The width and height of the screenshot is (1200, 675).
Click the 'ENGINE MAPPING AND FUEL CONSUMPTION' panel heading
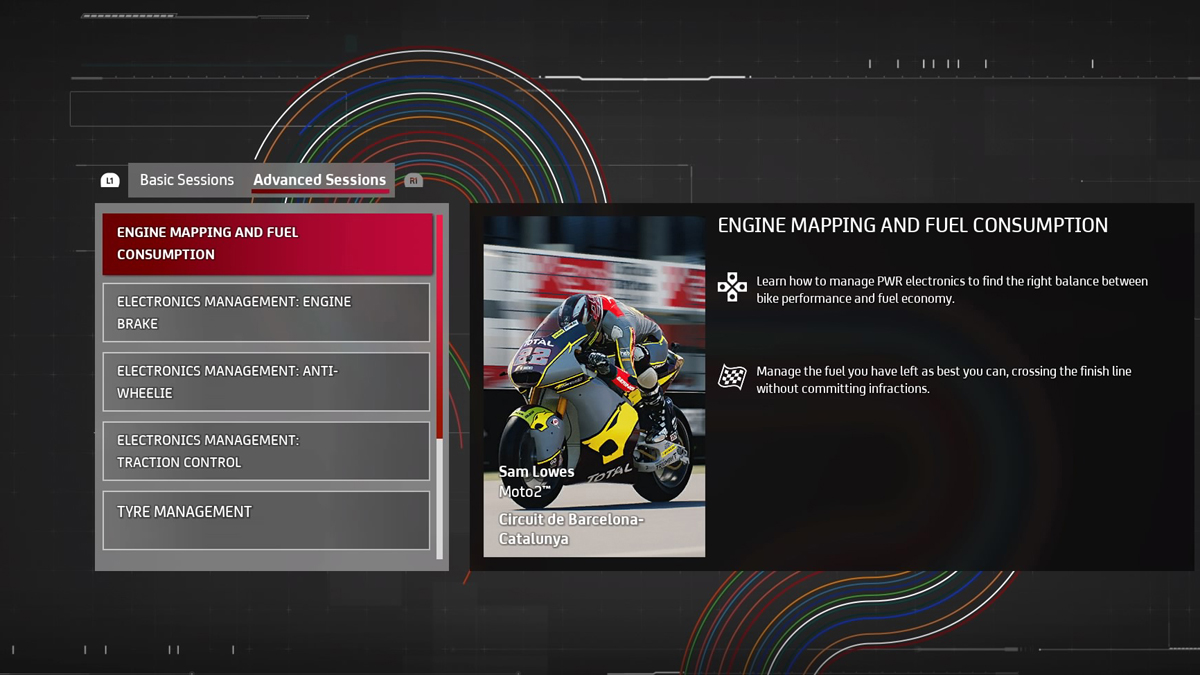[x=912, y=226]
